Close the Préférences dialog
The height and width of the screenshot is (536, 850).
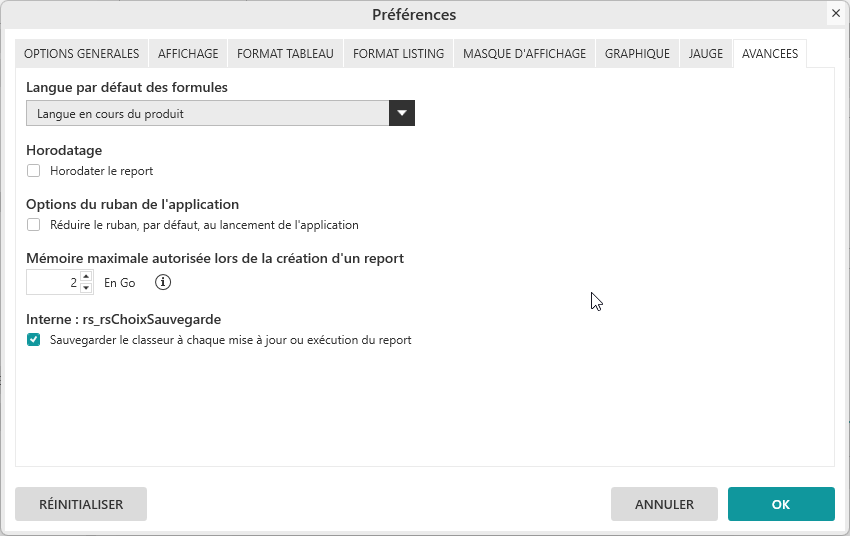(835, 13)
